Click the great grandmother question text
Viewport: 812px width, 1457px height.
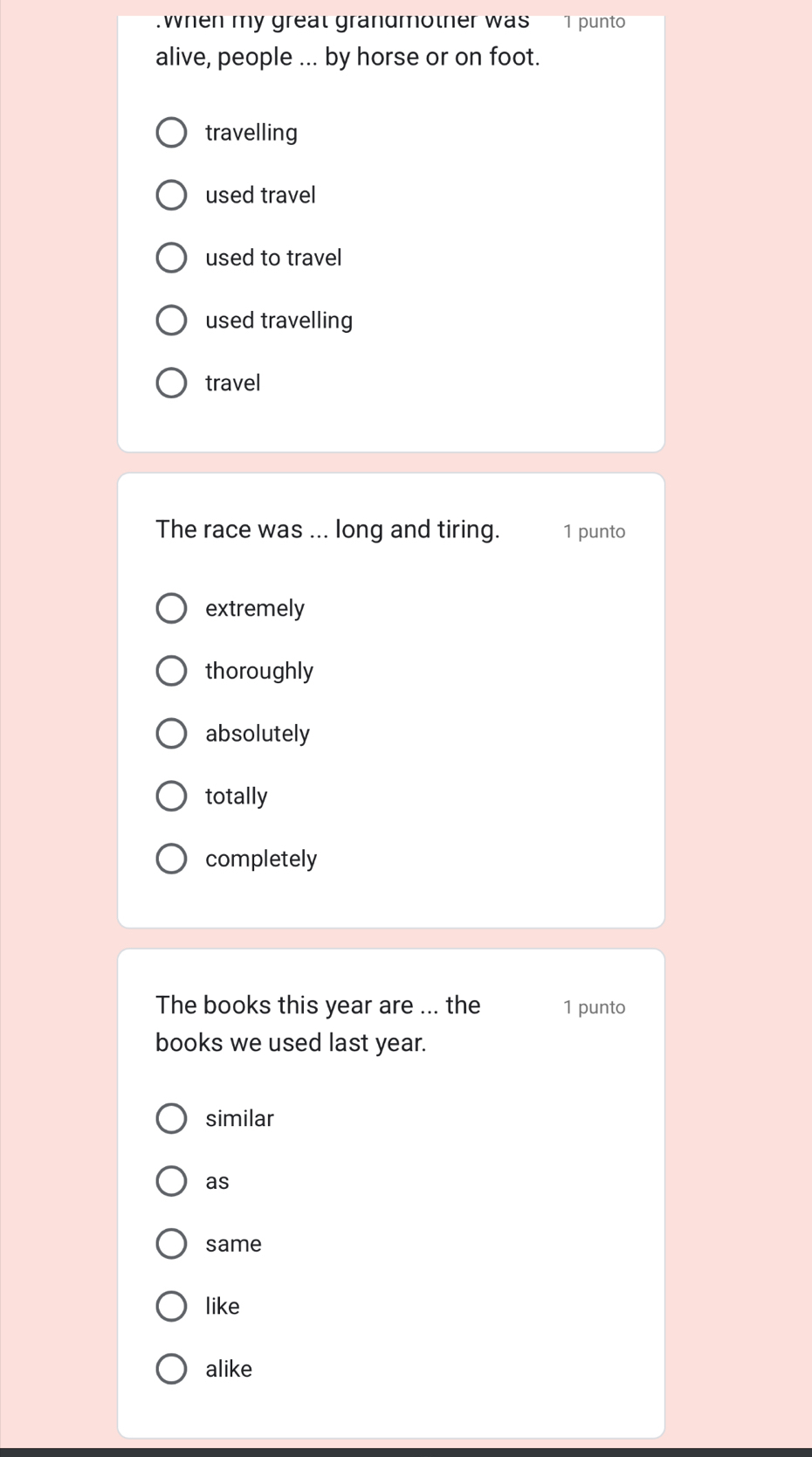point(348,40)
